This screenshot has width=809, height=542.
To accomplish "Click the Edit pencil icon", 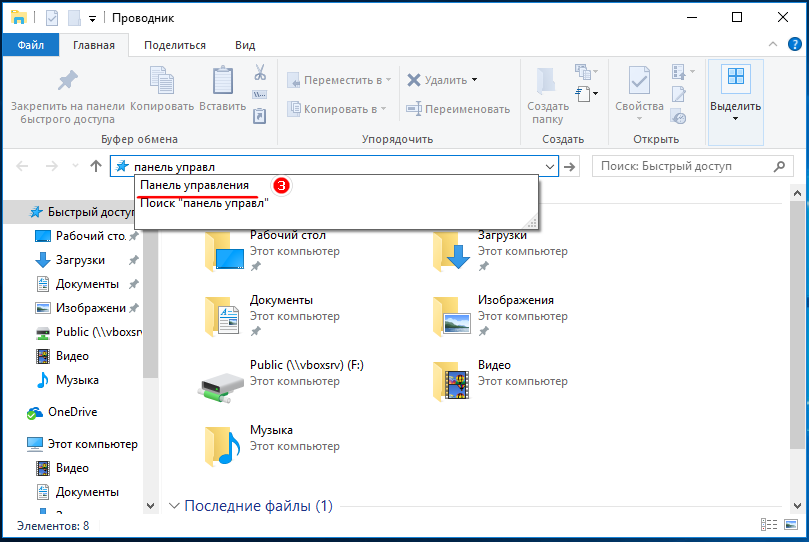I will click(679, 94).
